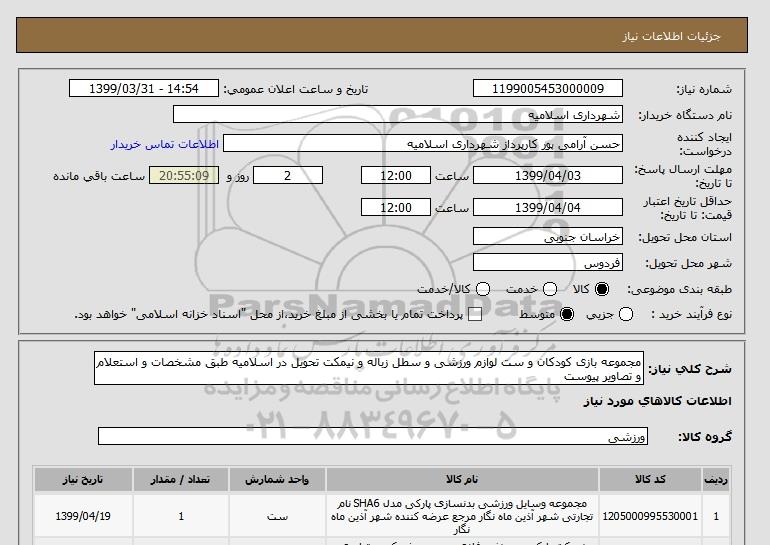Screen dimensions: 770x545
Task: Click the need number field 1199005453000009
Action: click(x=548, y=88)
